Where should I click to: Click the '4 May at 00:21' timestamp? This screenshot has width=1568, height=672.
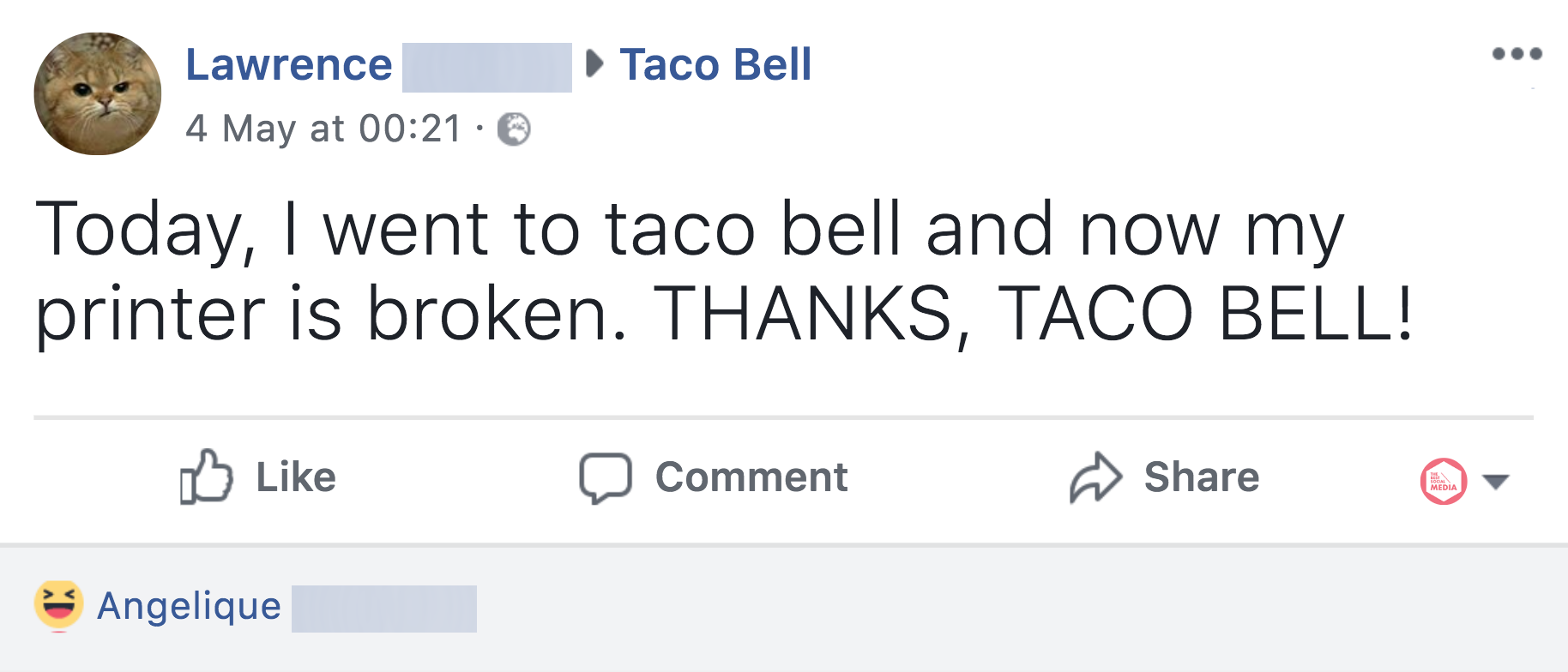pyautogui.click(x=323, y=129)
